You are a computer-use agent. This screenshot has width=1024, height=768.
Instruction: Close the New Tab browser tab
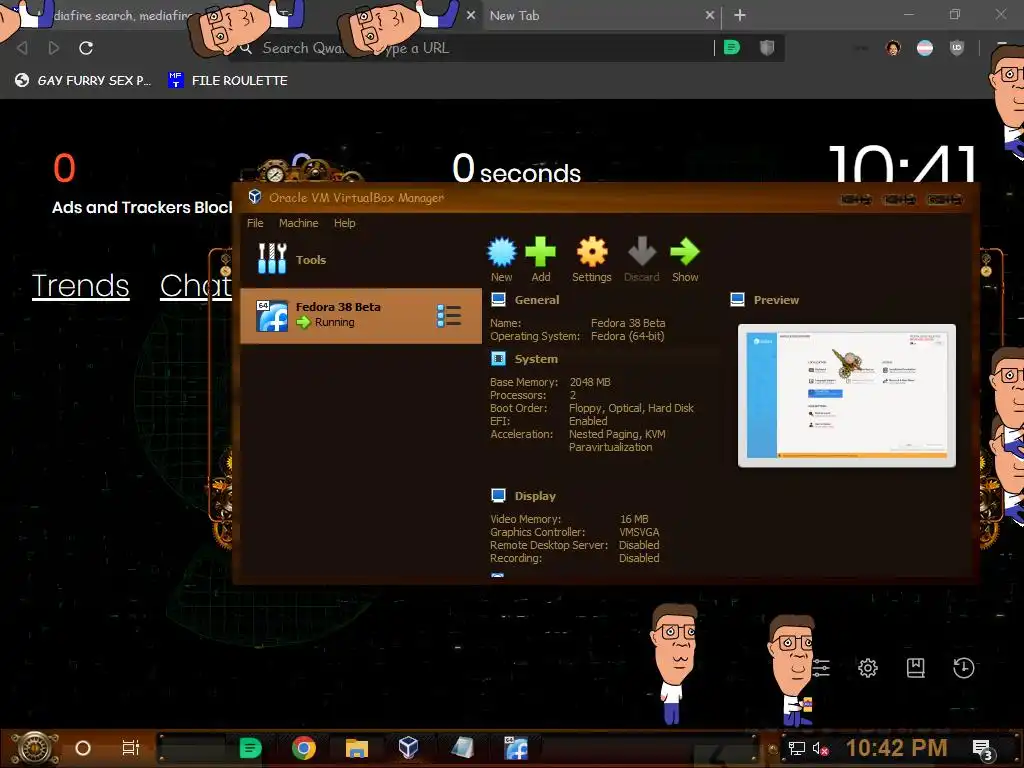pos(710,15)
